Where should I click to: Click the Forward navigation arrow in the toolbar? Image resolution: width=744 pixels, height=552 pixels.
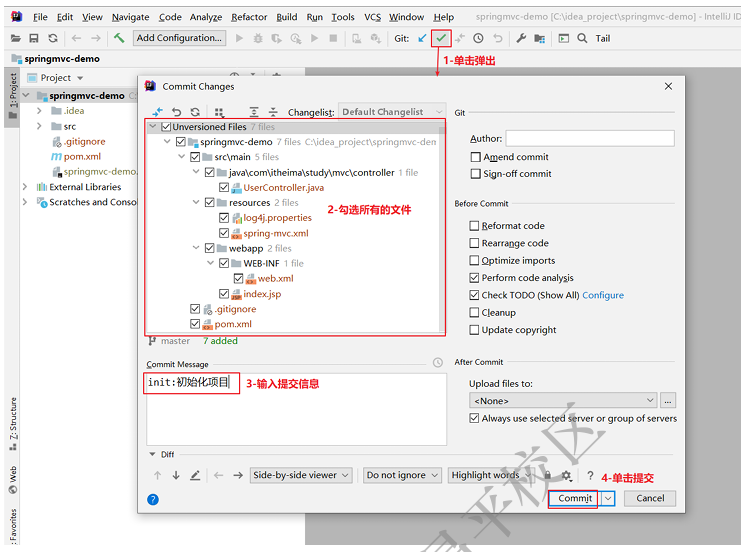(96, 38)
